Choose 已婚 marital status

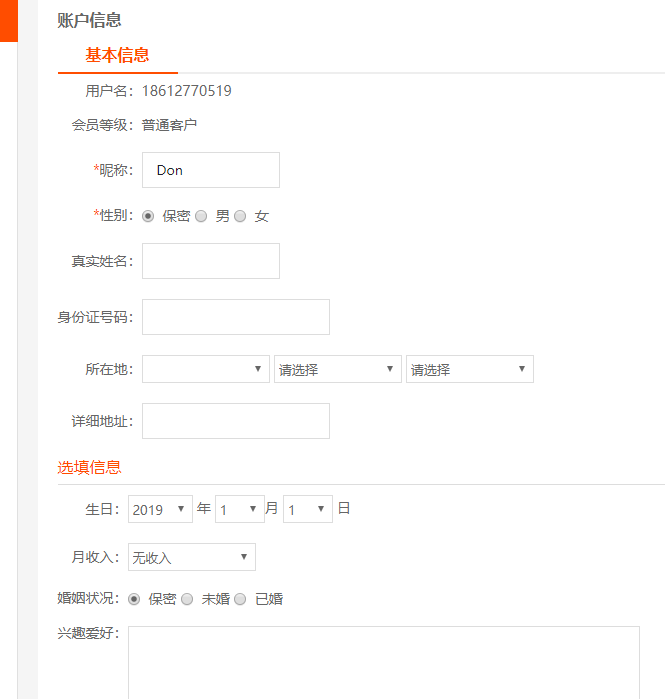click(240, 599)
